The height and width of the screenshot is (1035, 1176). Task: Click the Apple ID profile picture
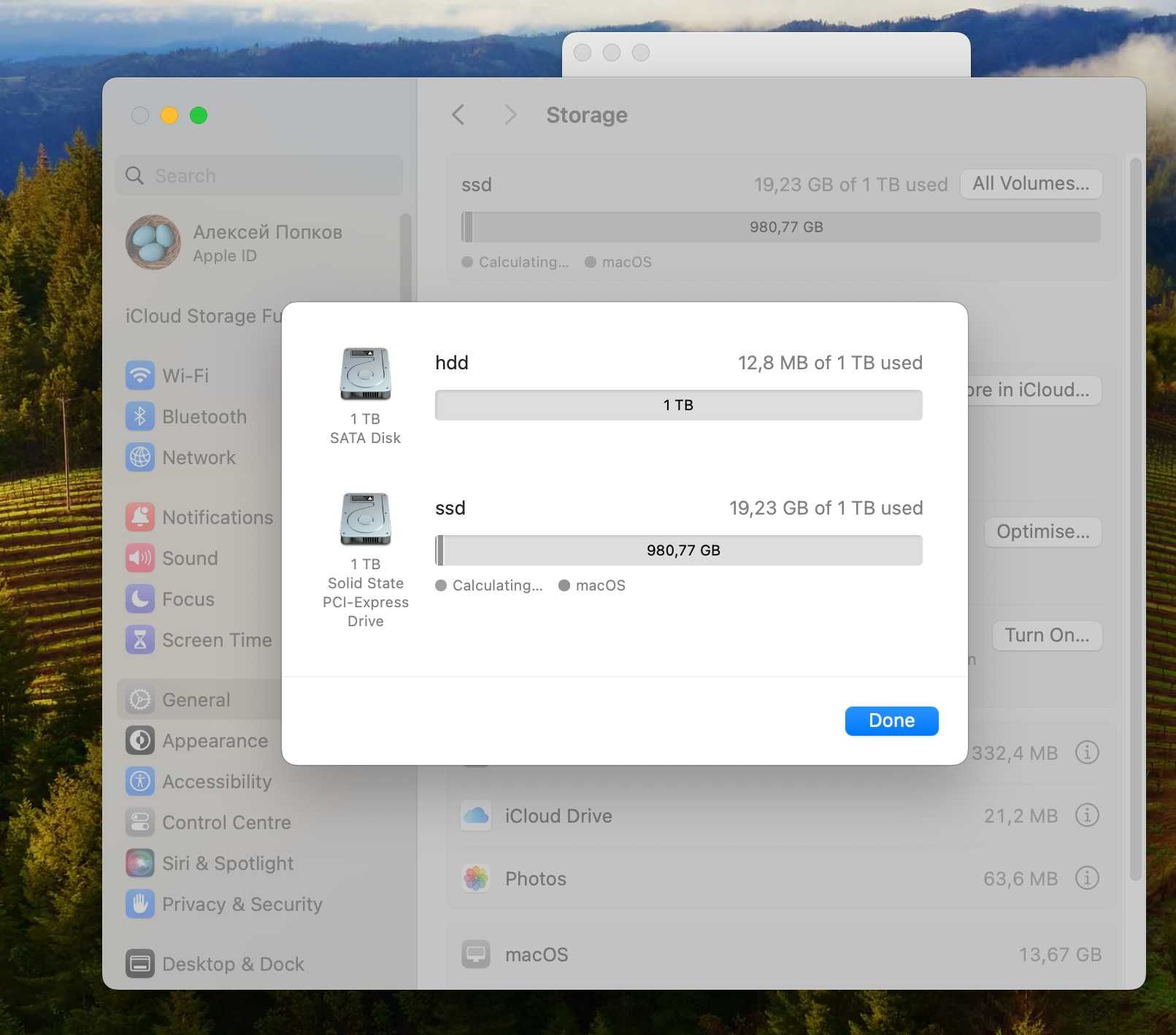coord(153,242)
